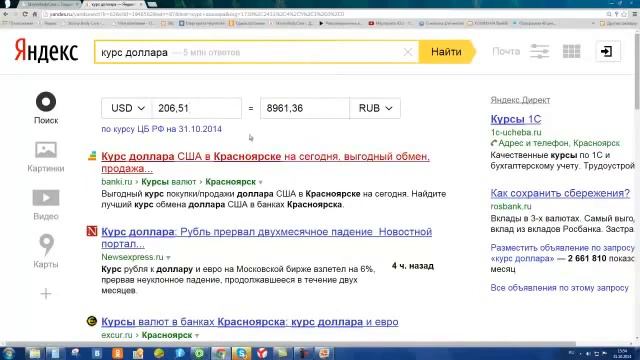Open Как сохранить сбережения ad
Screen dimensions: 640x360
pyautogui.click(x=560, y=193)
